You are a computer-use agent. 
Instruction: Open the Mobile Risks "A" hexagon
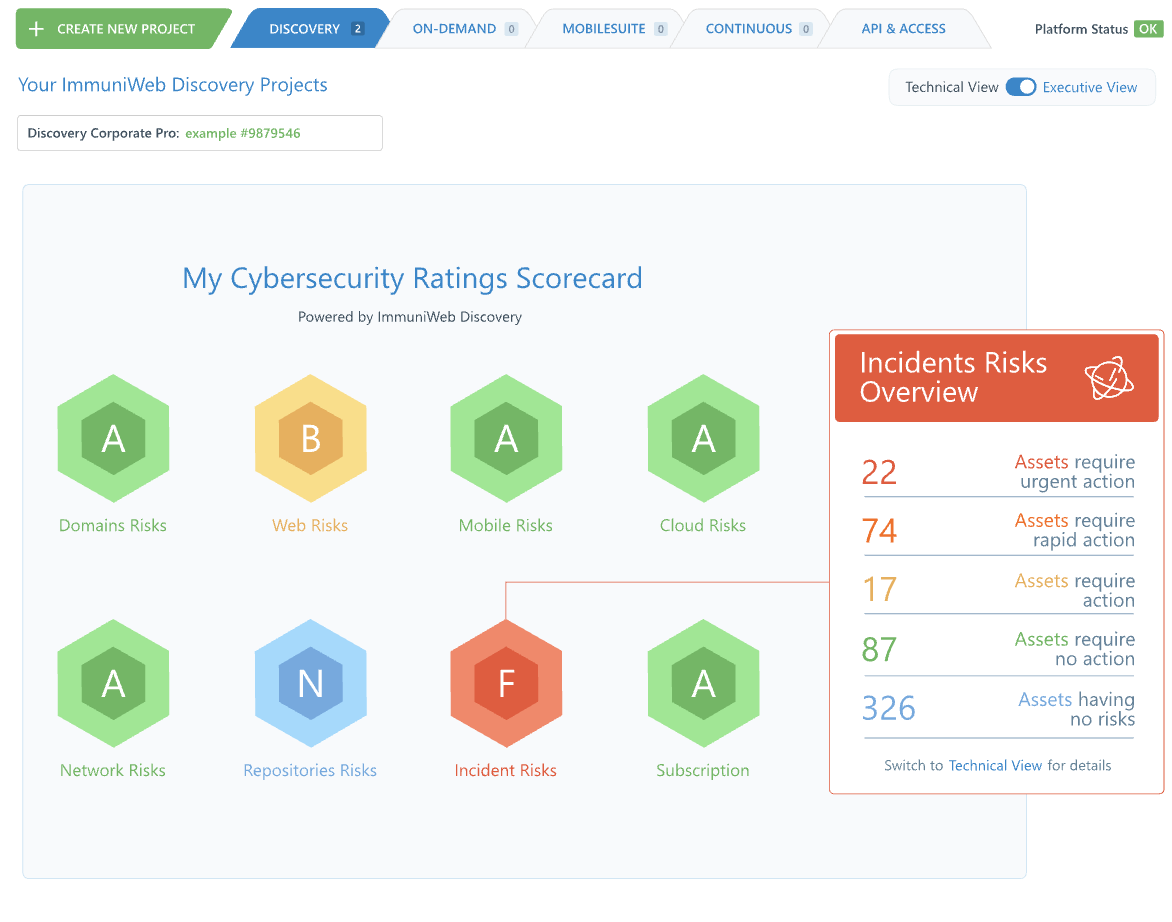pos(506,438)
